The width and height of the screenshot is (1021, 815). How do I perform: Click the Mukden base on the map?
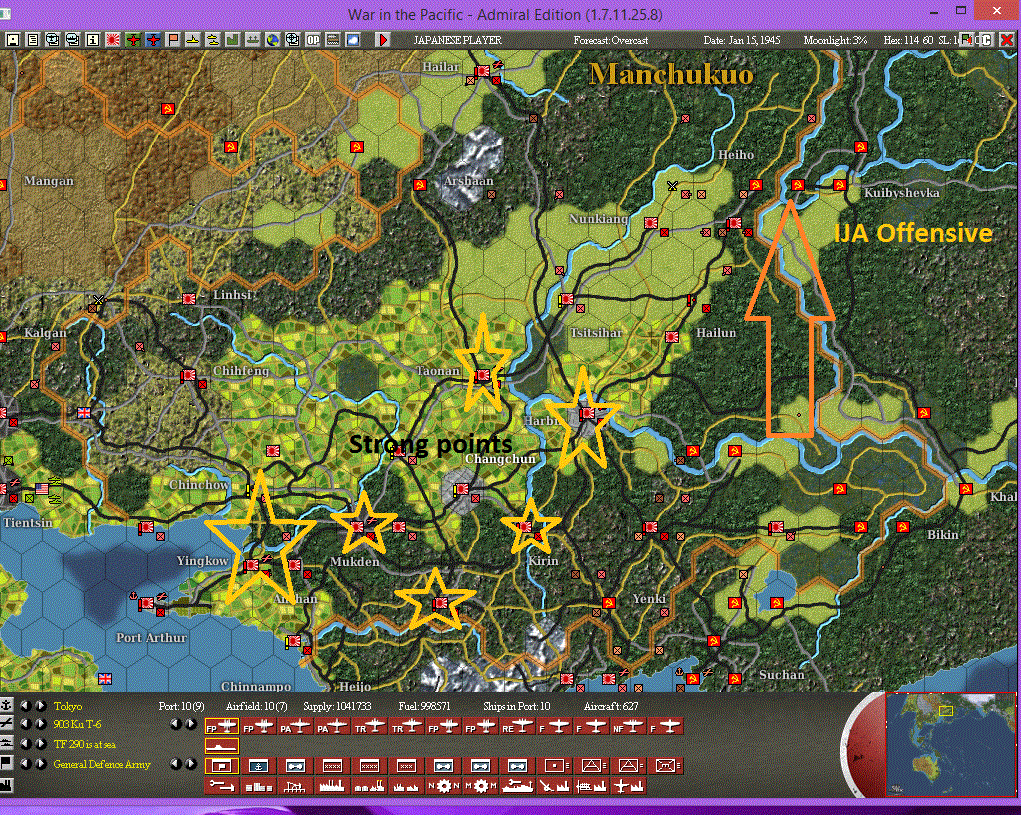coord(357,526)
